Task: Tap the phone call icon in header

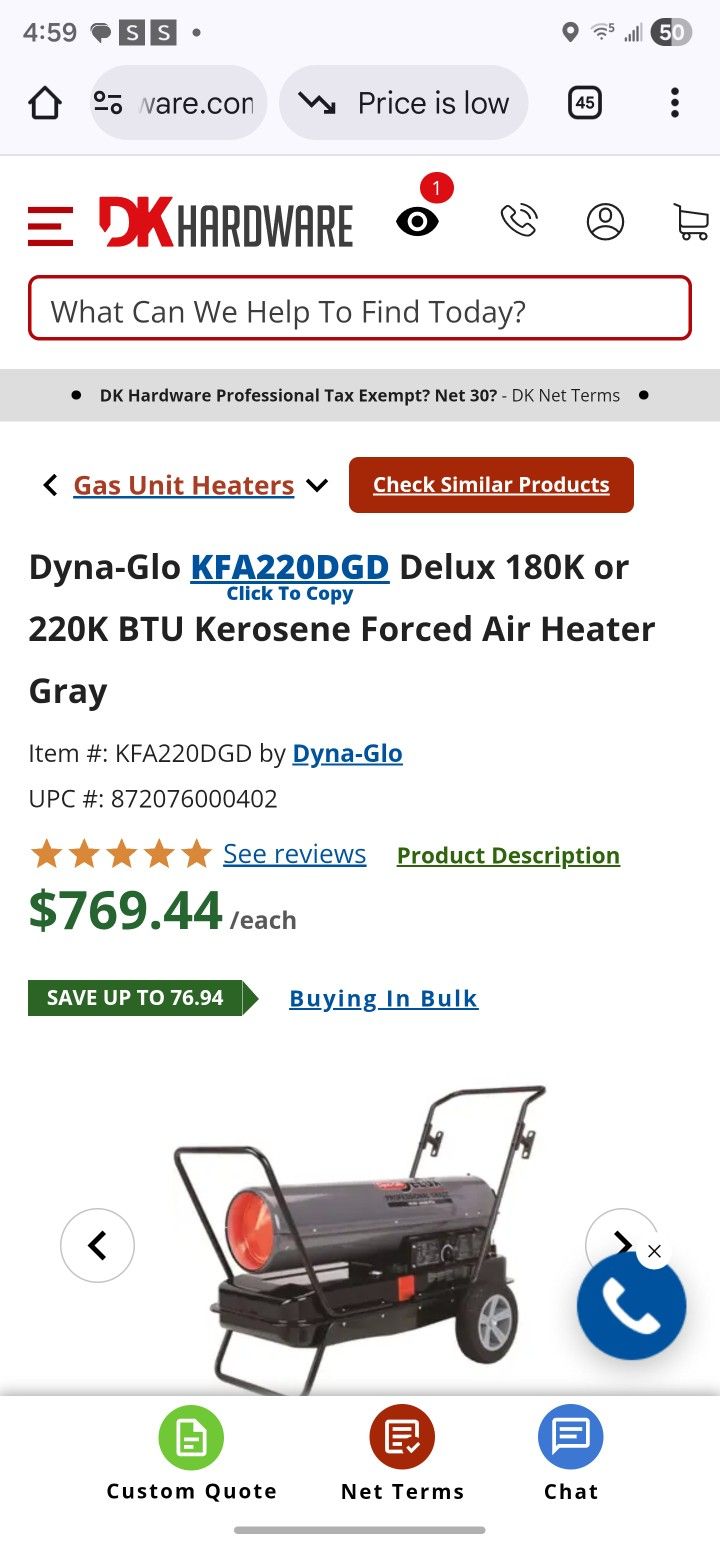Action: tap(519, 221)
